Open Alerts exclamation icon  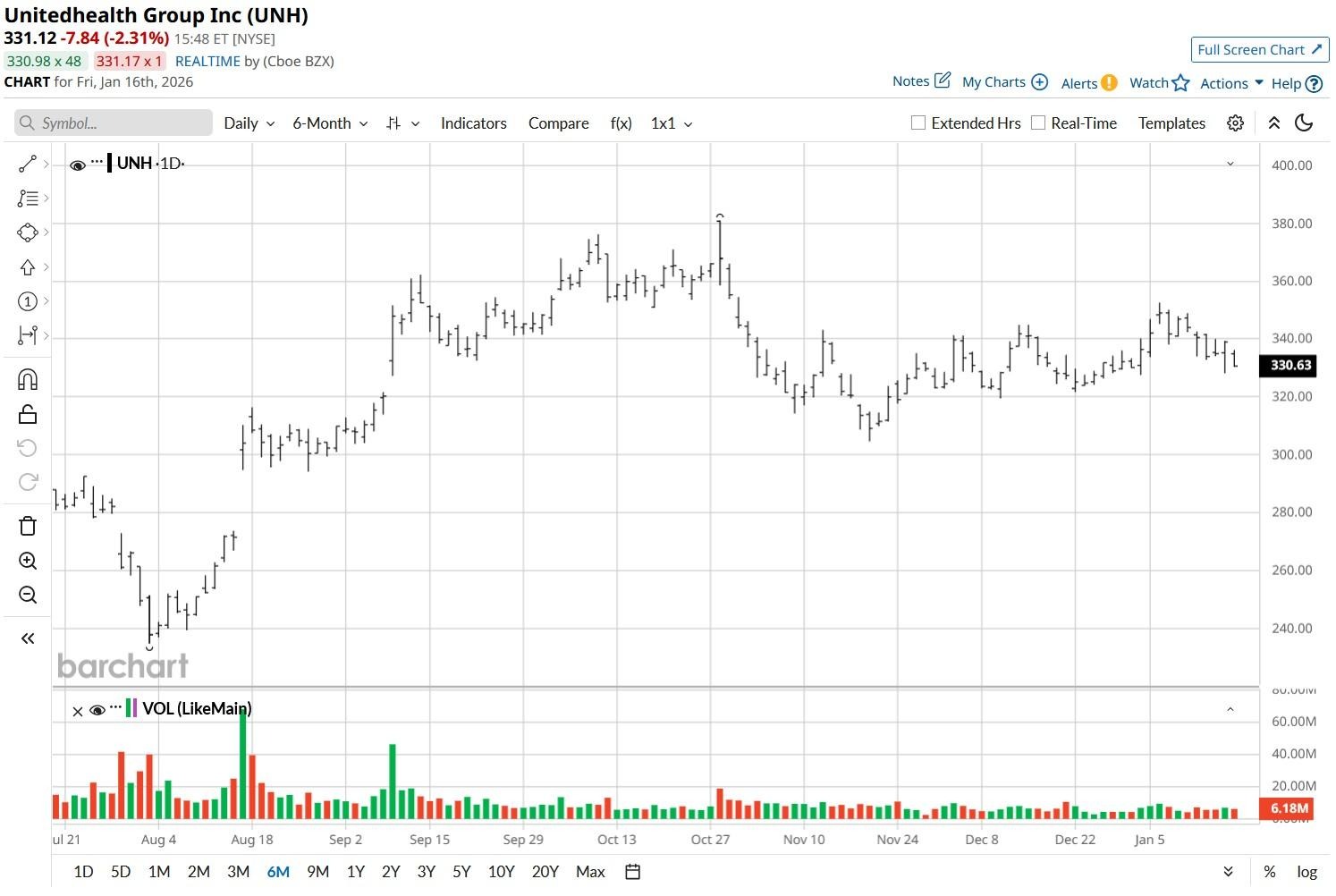[x=1109, y=82]
